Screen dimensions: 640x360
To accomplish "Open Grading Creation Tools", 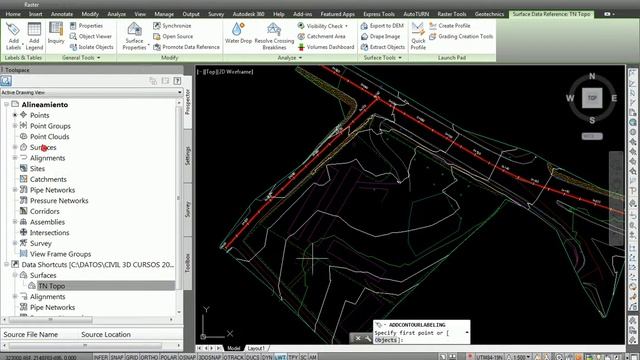I will pyautogui.click(x=461, y=36).
